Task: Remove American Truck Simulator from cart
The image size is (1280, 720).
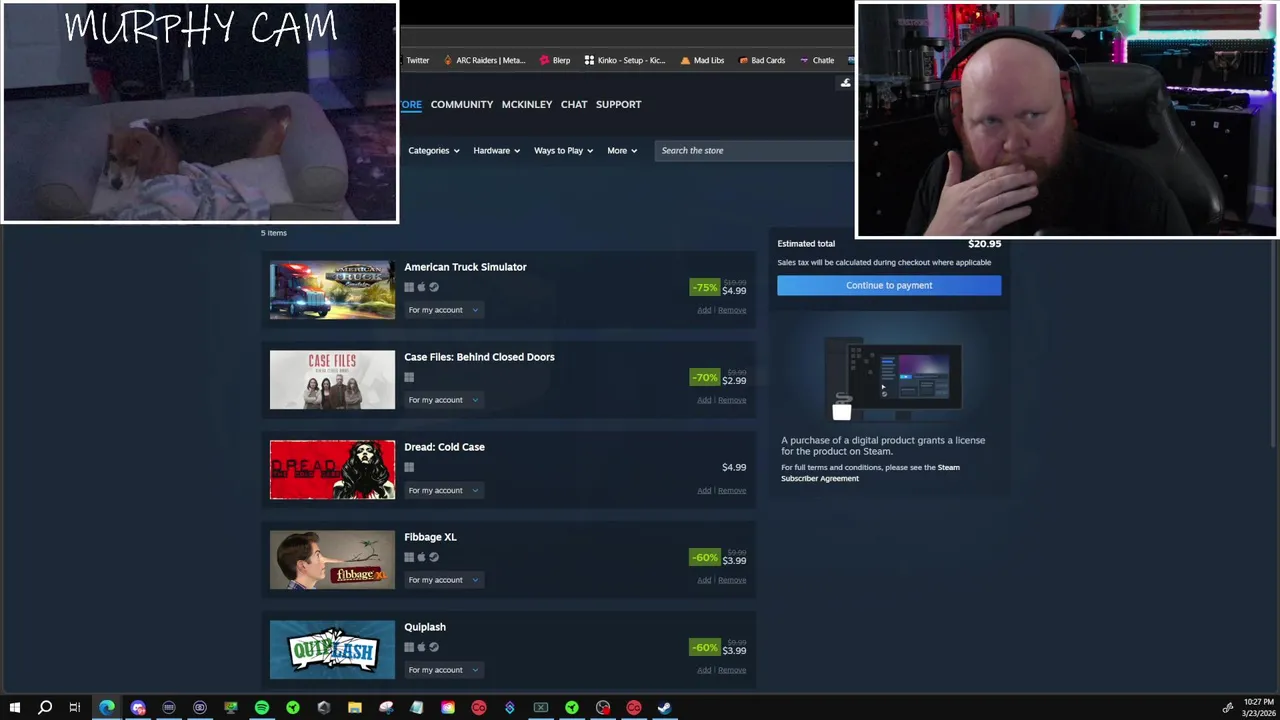Action: (732, 310)
